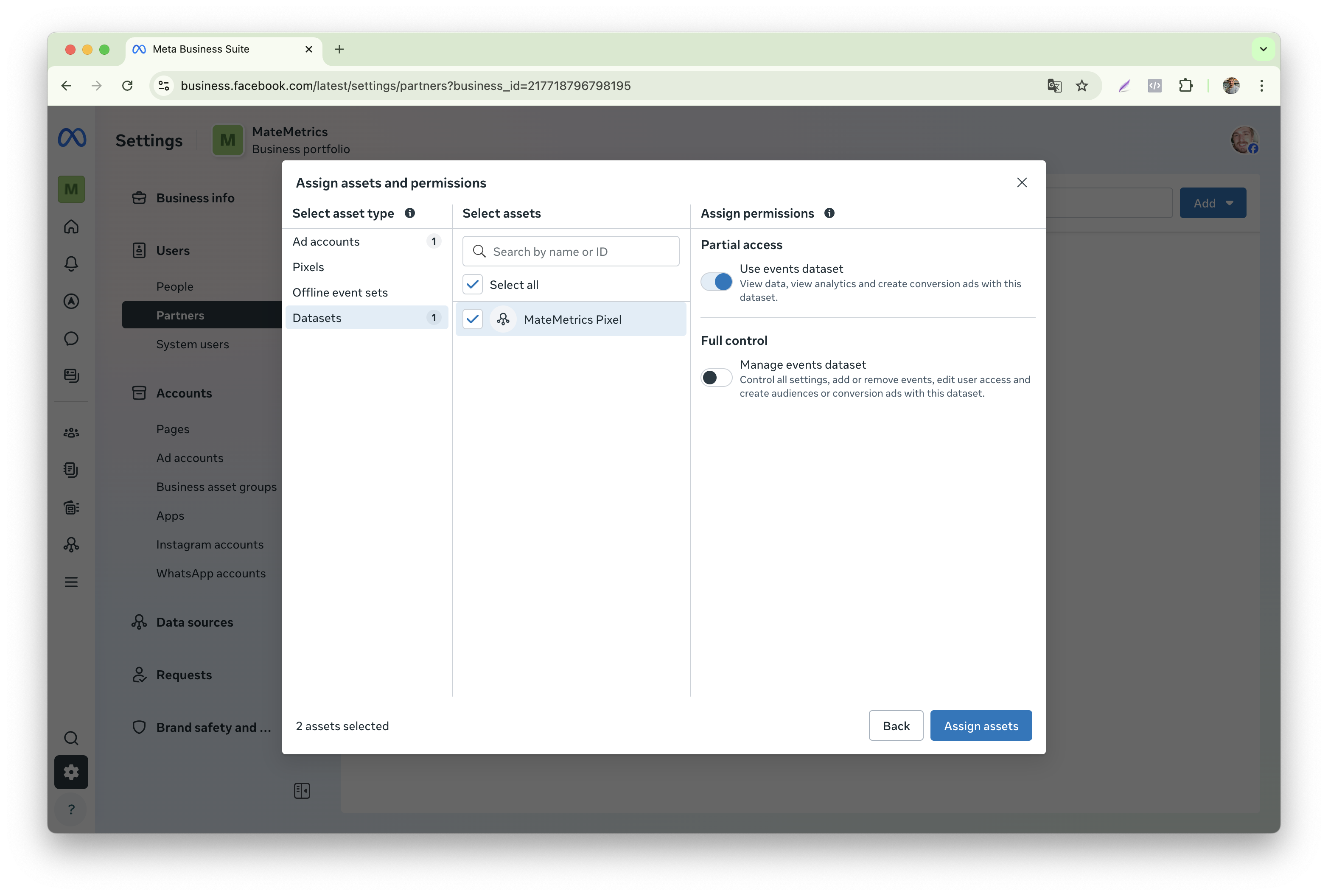Screen dimensions: 1328x896
Task: Open the Content posts icon in rail
Action: (x=71, y=375)
